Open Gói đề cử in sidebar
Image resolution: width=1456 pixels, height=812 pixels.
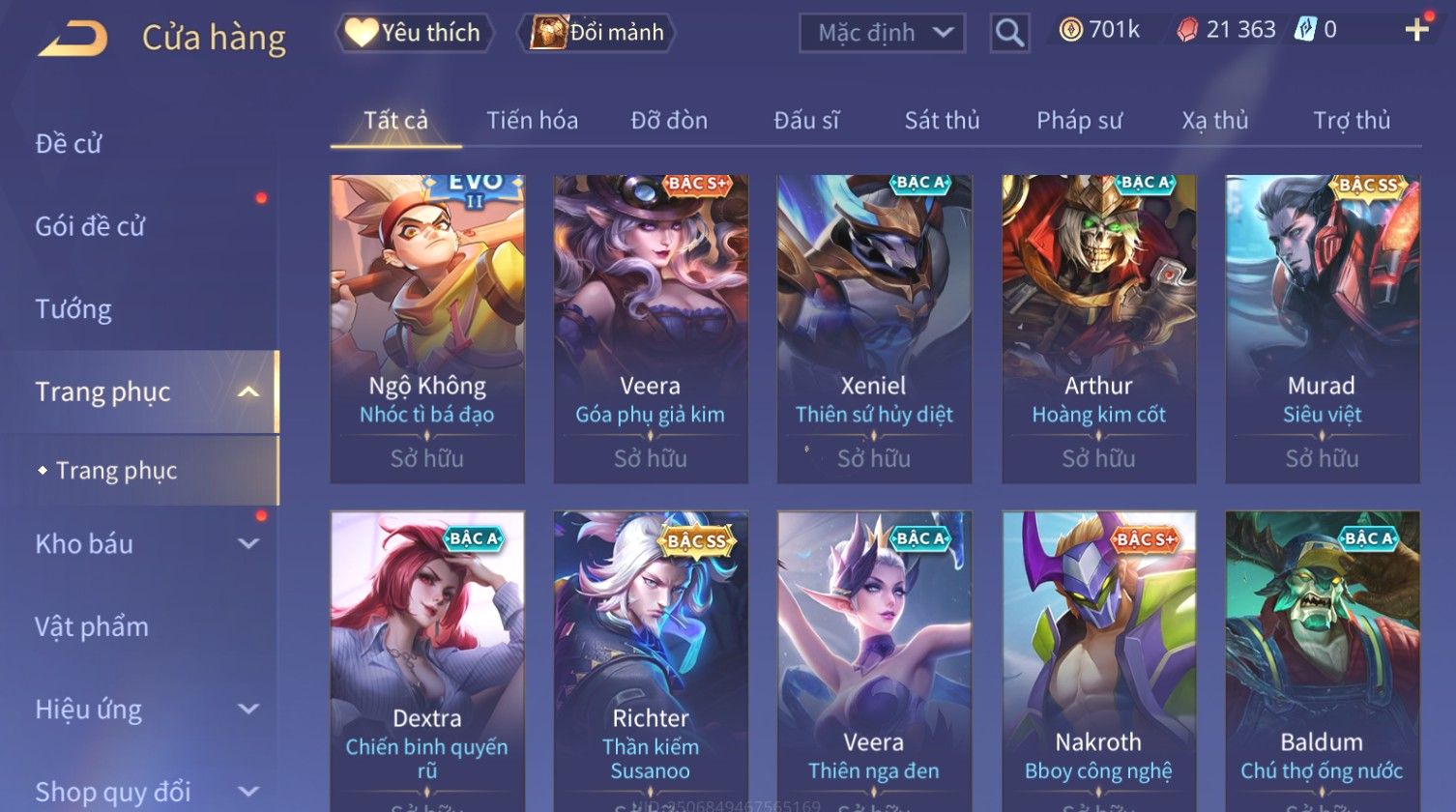90,226
